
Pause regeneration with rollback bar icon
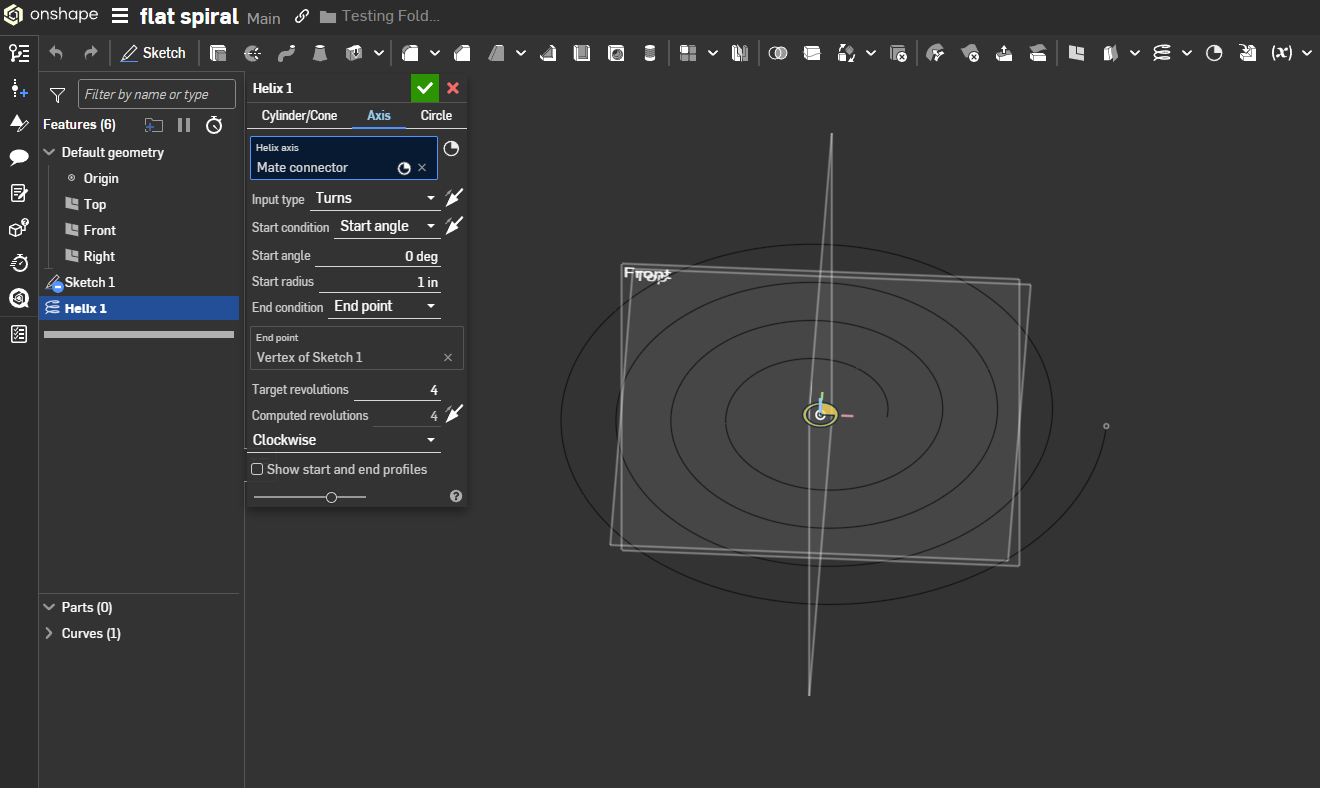pyautogui.click(x=184, y=125)
